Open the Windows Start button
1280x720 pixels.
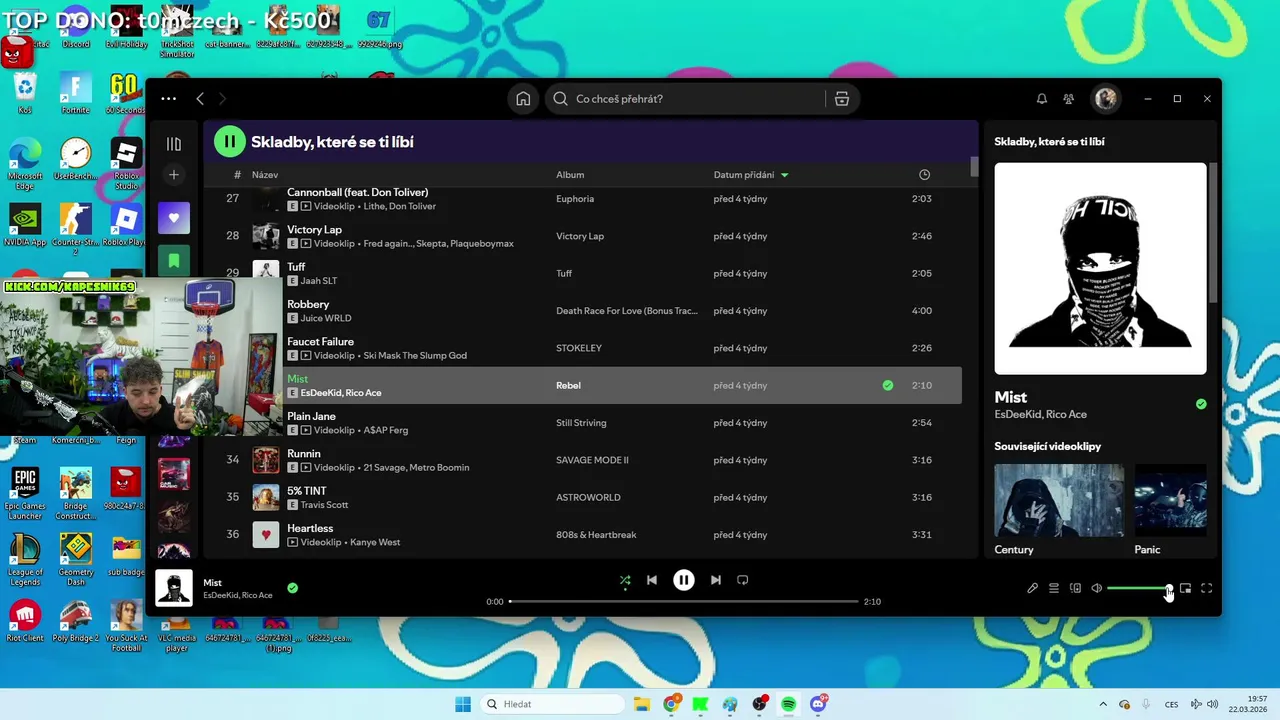click(463, 704)
